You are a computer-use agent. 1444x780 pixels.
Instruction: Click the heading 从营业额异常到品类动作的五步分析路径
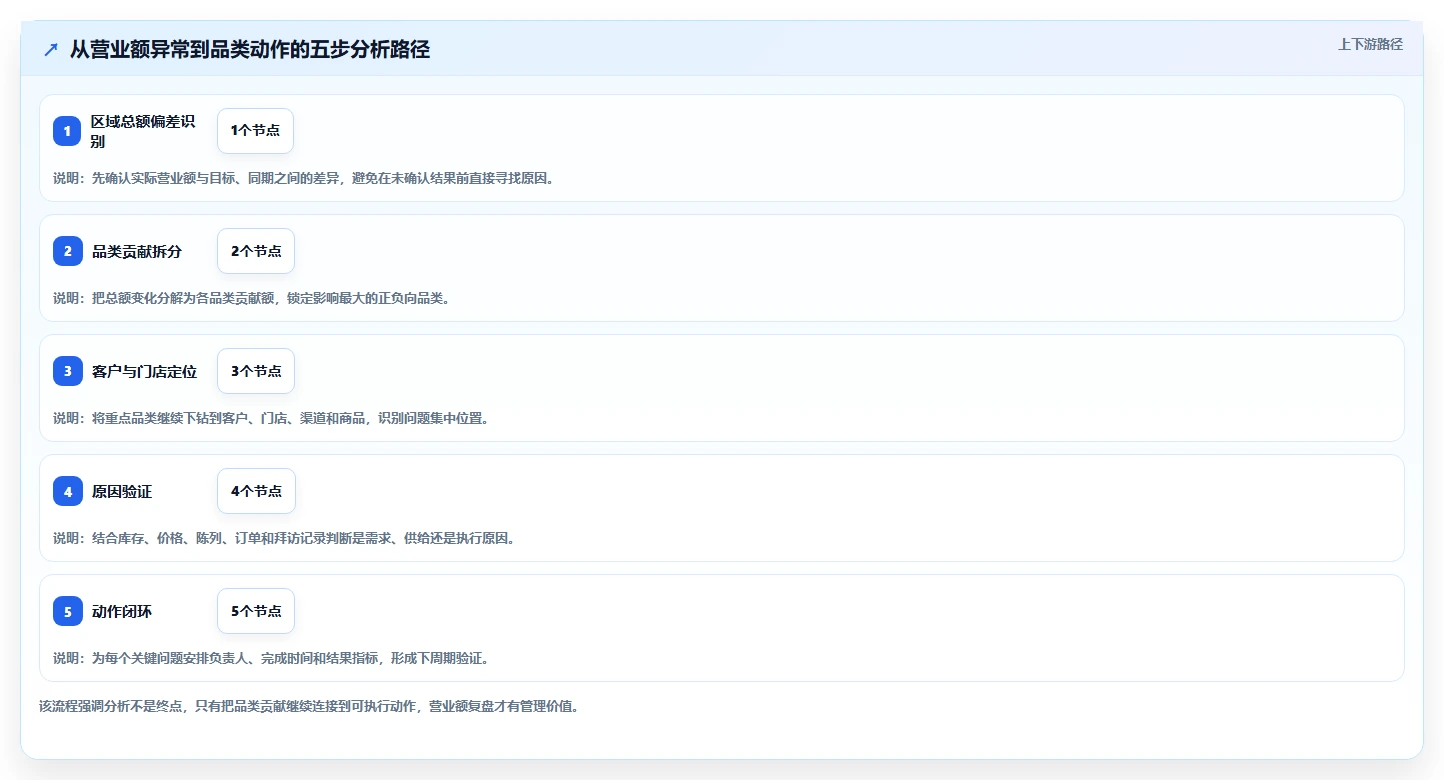(x=250, y=50)
